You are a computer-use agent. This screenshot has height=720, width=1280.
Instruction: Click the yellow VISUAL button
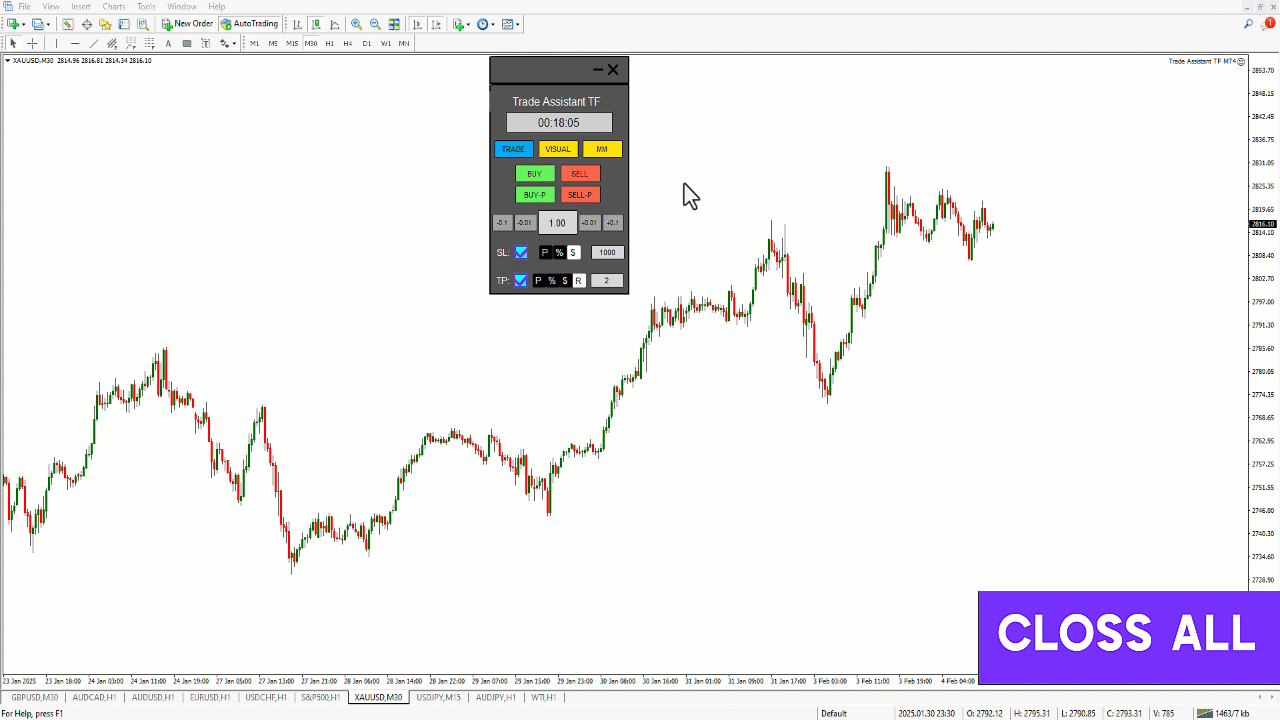pos(558,149)
